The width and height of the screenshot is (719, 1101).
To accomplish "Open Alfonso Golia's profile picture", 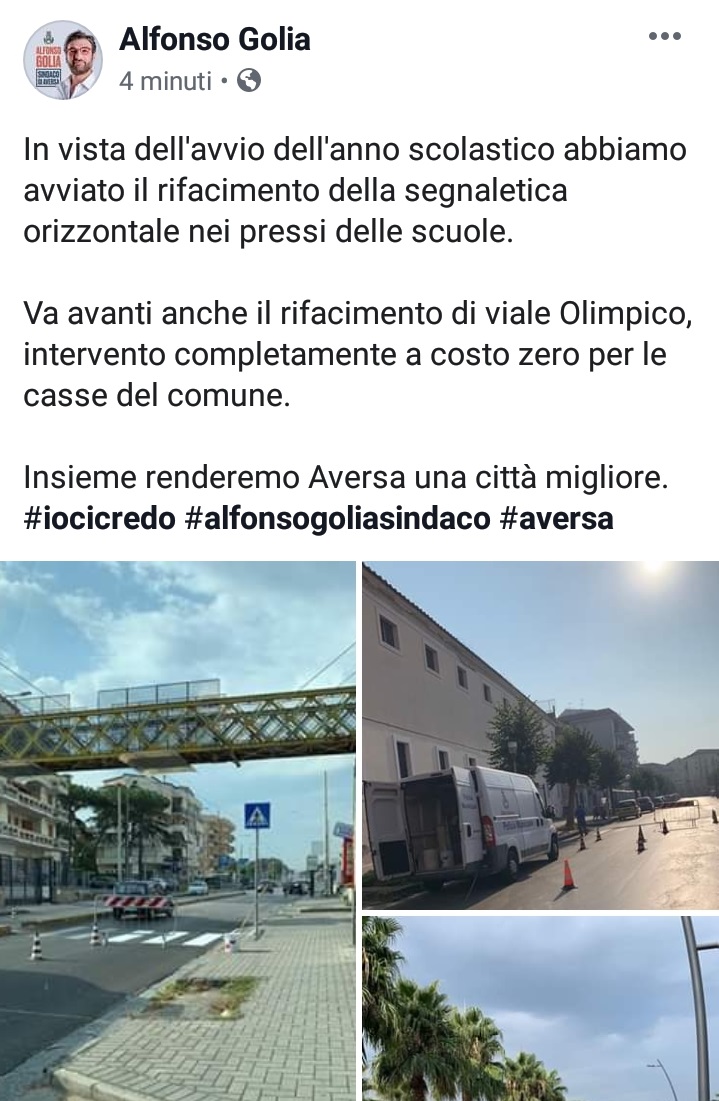I will (62, 60).
